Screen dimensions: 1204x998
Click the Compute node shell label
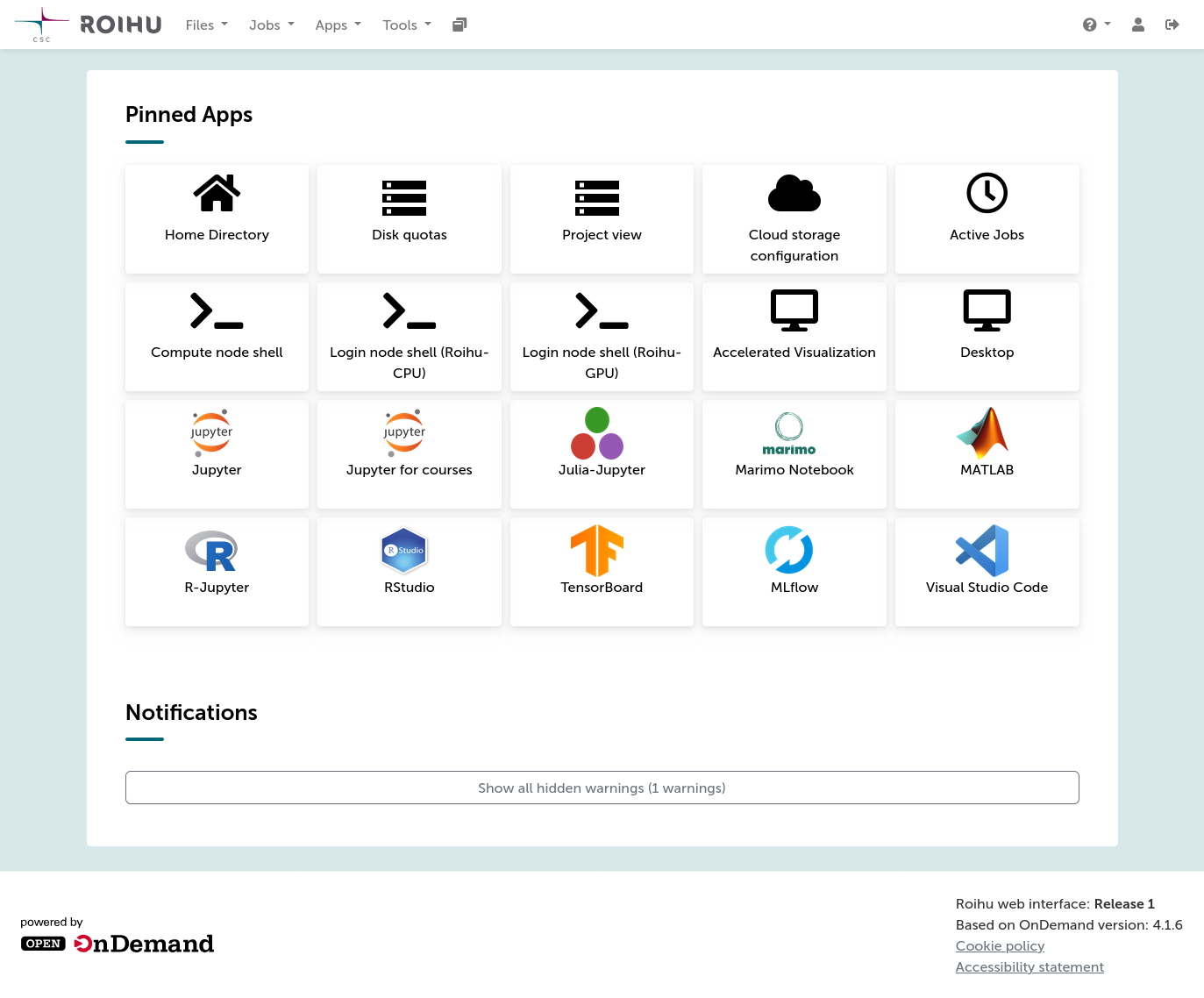(x=217, y=352)
